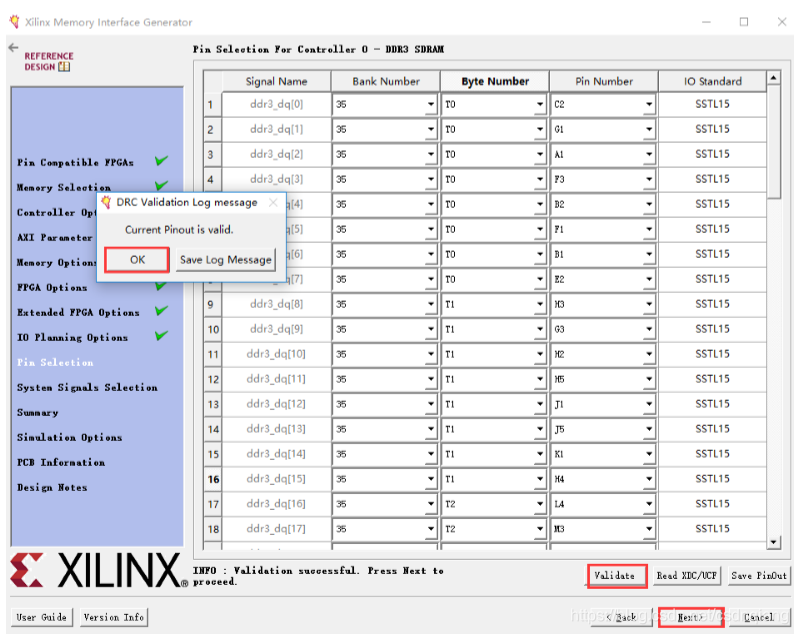
Task: Click Save PinOut button
Action: pyautogui.click(x=758, y=575)
